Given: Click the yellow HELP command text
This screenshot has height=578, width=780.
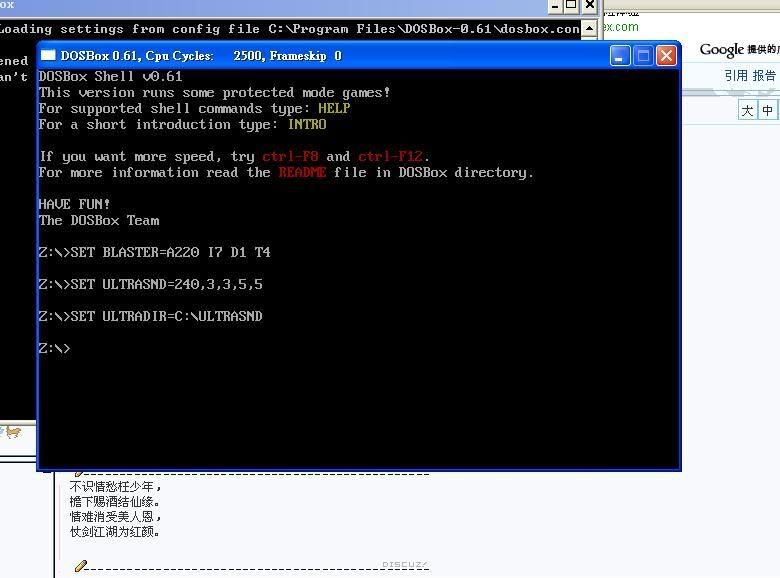Looking at the screenshot, I should [x=334, y=108].
